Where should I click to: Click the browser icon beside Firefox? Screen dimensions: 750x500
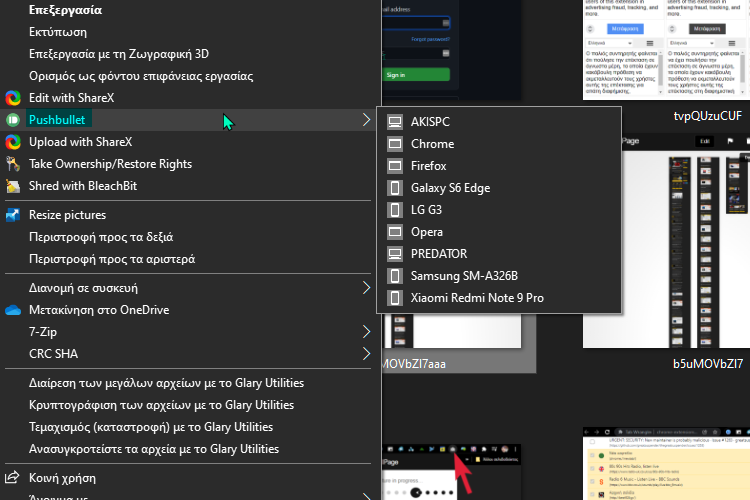coord(395,166)
